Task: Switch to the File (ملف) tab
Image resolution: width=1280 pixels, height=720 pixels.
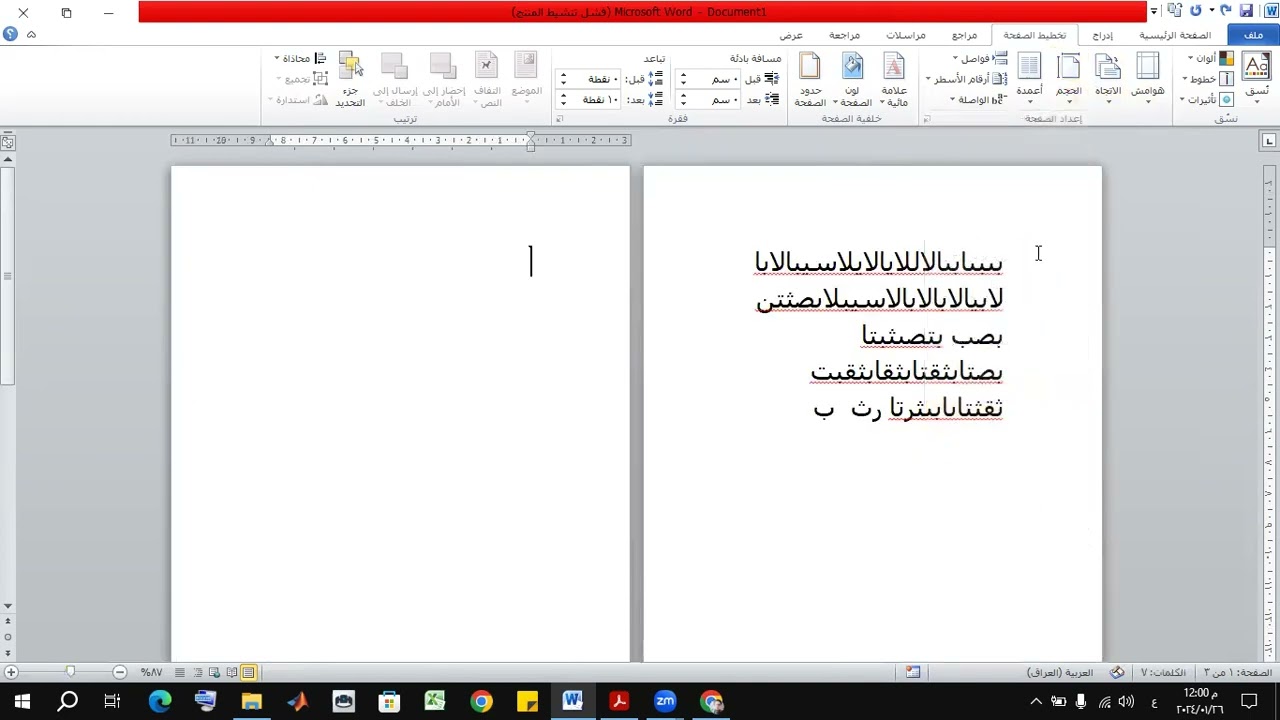Action: pyautogui.click(x=1253, y=35)
